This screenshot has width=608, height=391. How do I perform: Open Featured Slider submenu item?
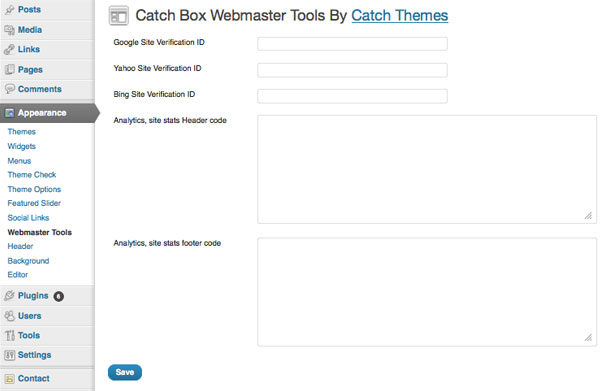pyautogui.click(x=34, y=203)
